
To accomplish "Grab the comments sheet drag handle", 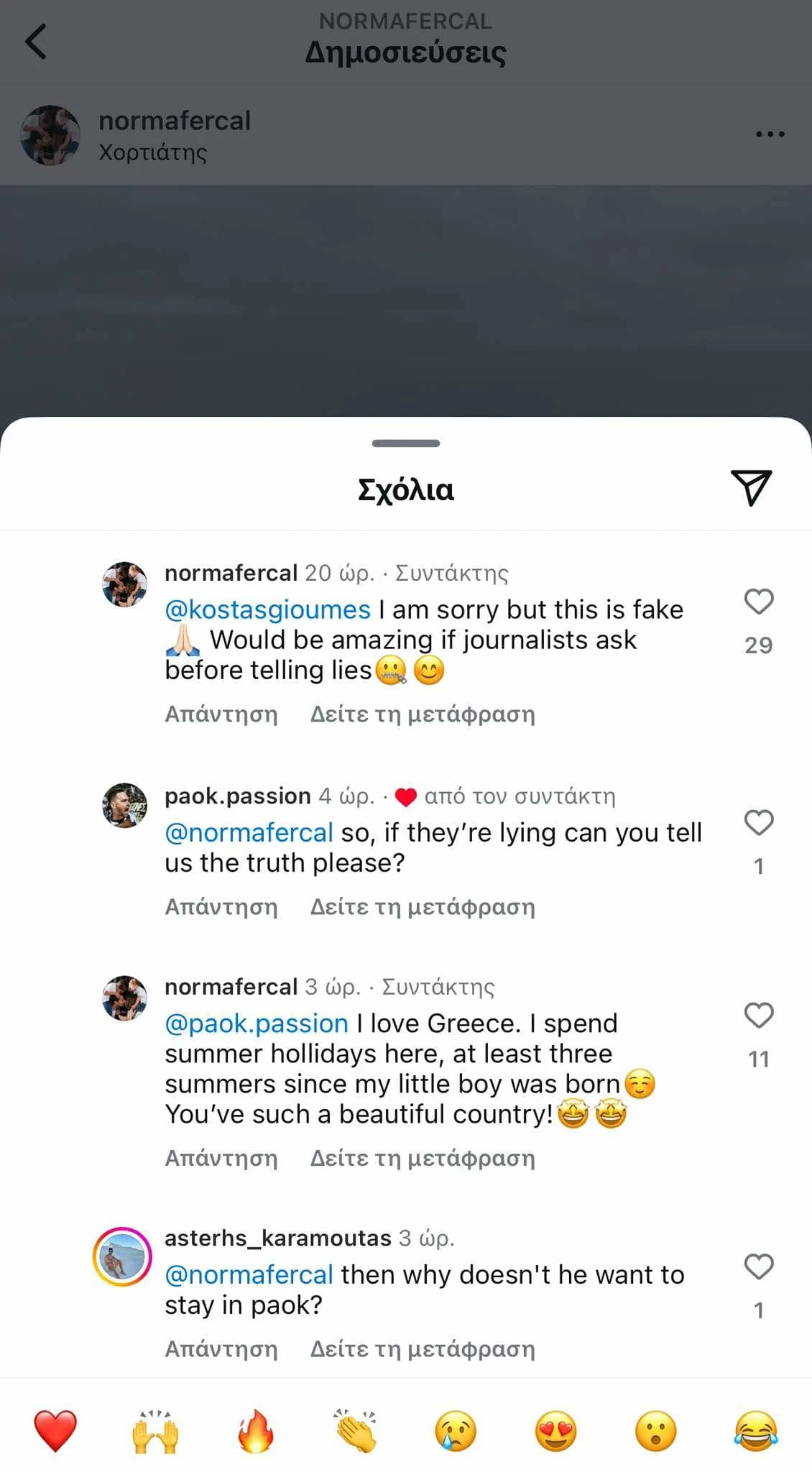I will click(x=406, y=443).
